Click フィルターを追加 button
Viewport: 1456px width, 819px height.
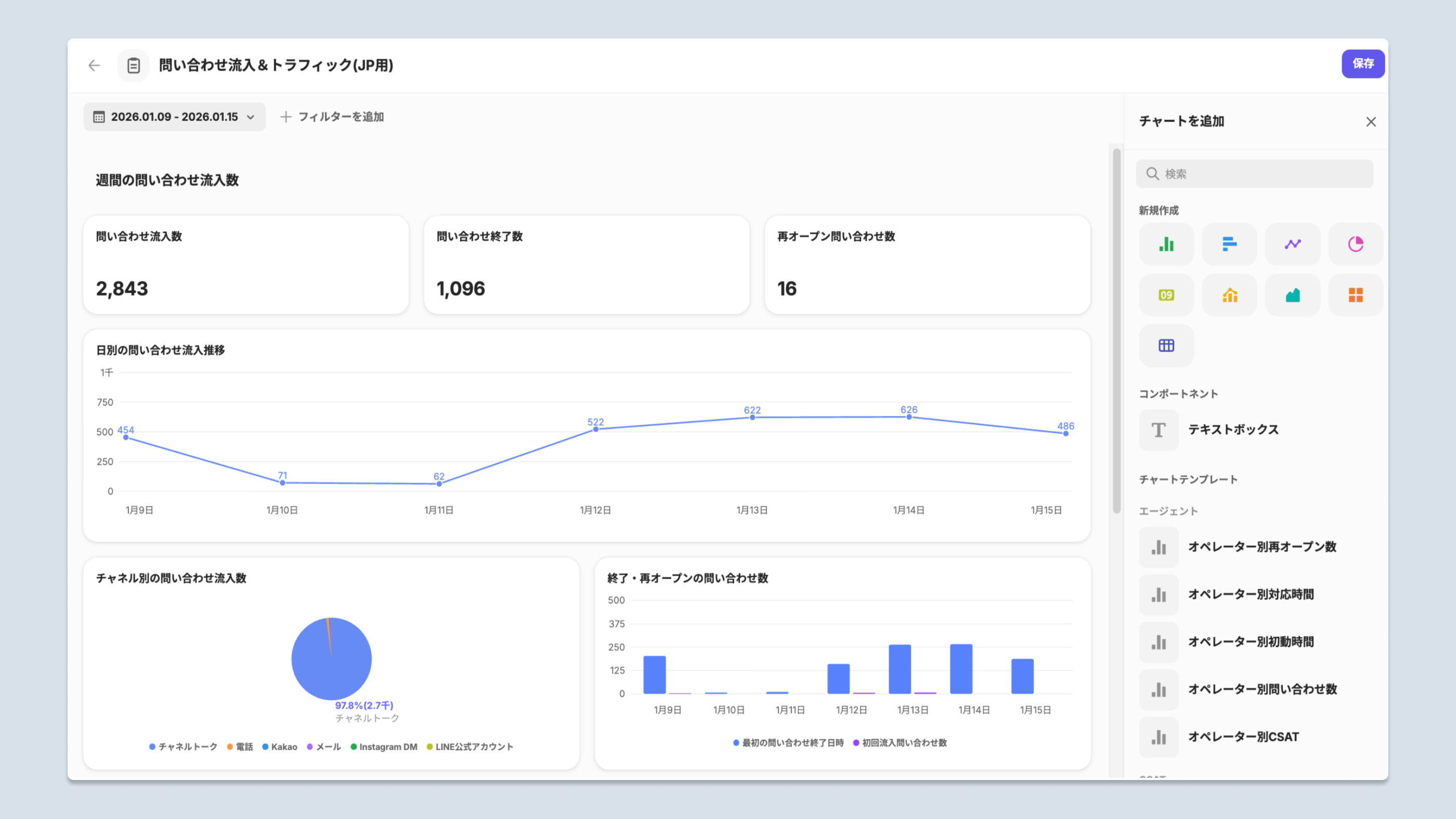332,117
